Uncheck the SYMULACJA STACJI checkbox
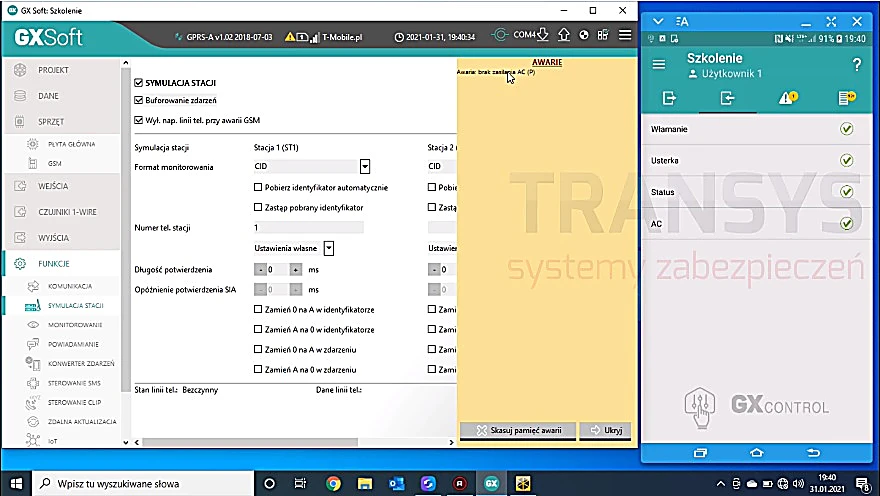 coord(139,82)
